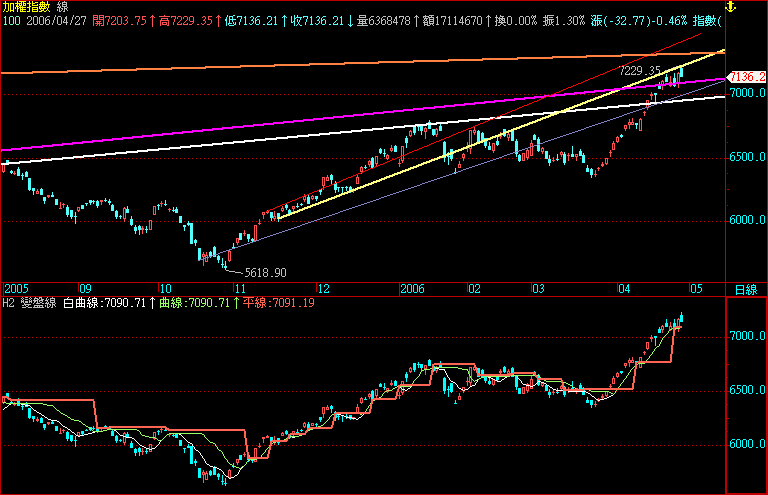The image size is (768, 495).
Task: Select the 11 month marker
Action: coord(240,289)
